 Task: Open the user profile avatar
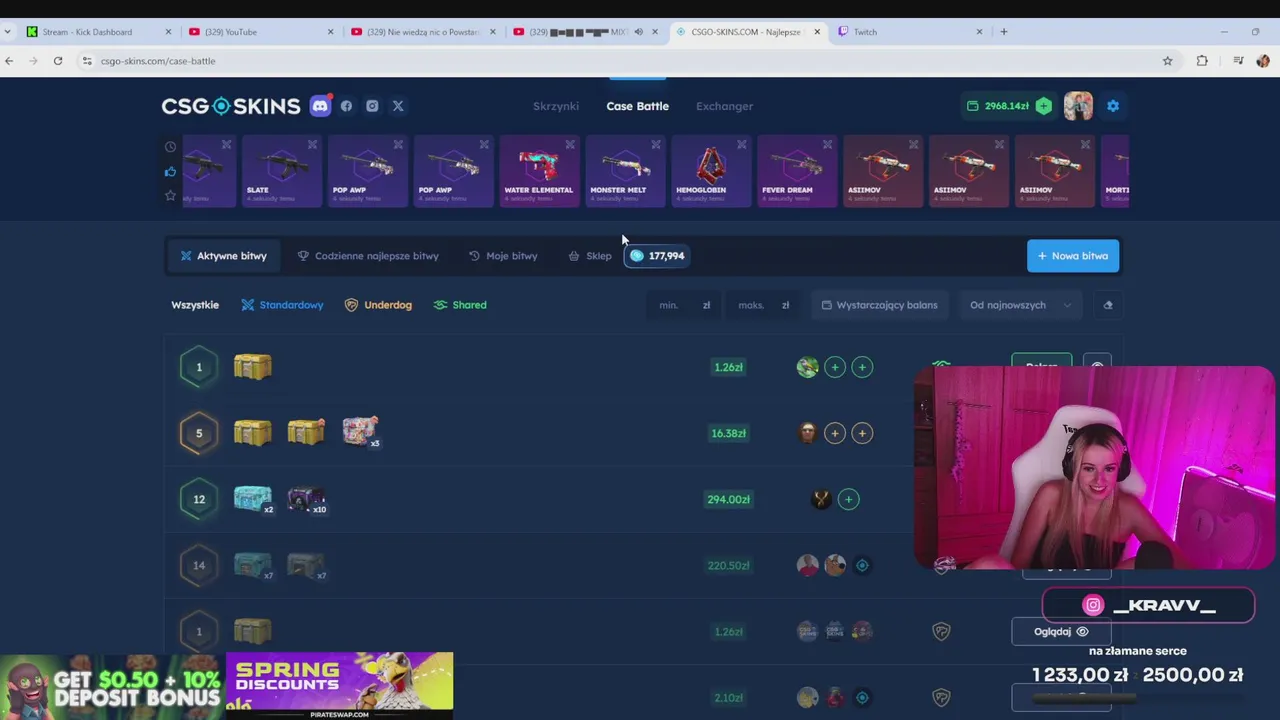pyautogui.click(x=1078, y=106)
